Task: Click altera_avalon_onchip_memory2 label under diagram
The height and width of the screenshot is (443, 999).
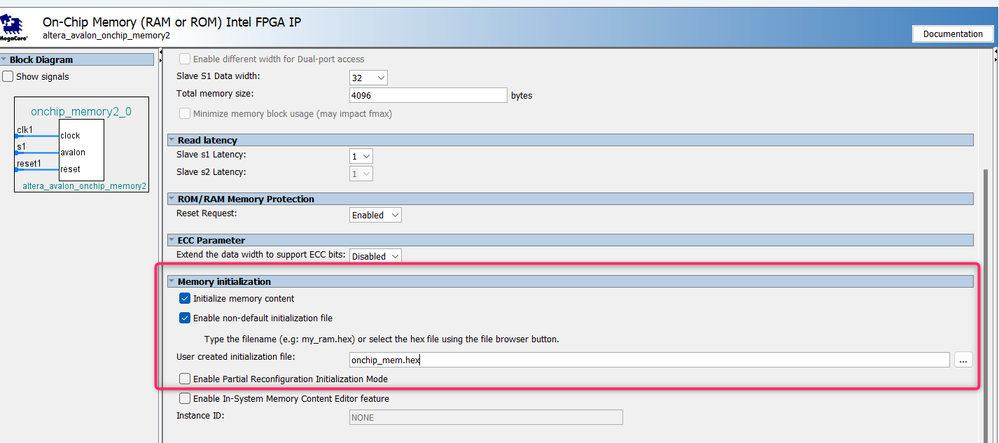Action: (85, 187)
